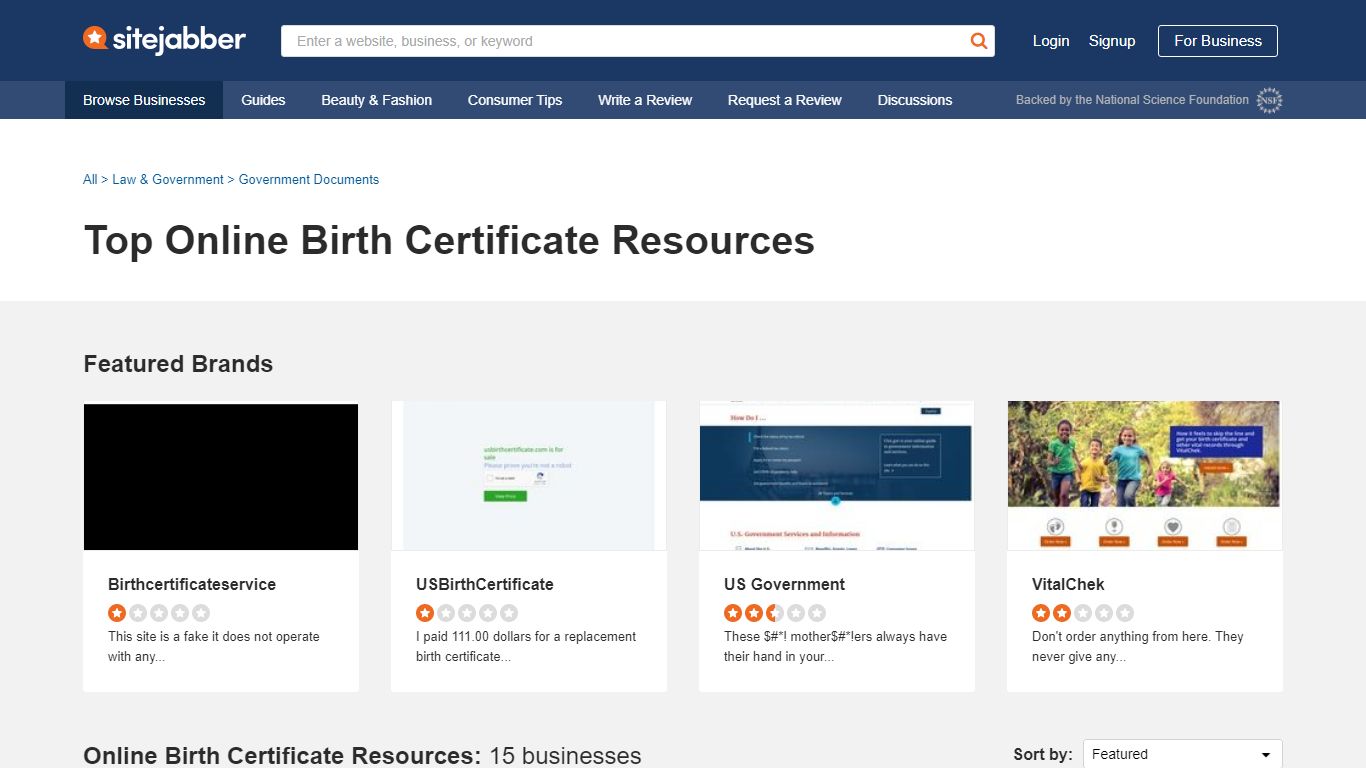Open Consumer Tips nav item
The image size is (1366, 768).
click(515, 100)
